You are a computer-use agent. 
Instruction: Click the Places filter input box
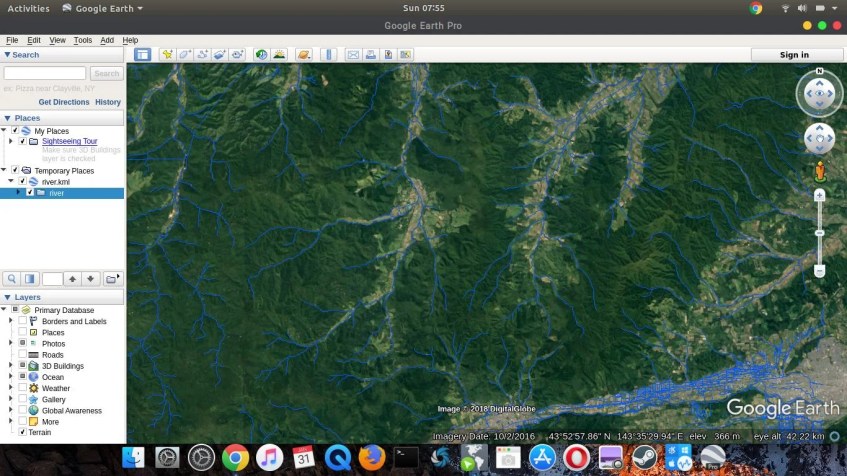[52, 279]
